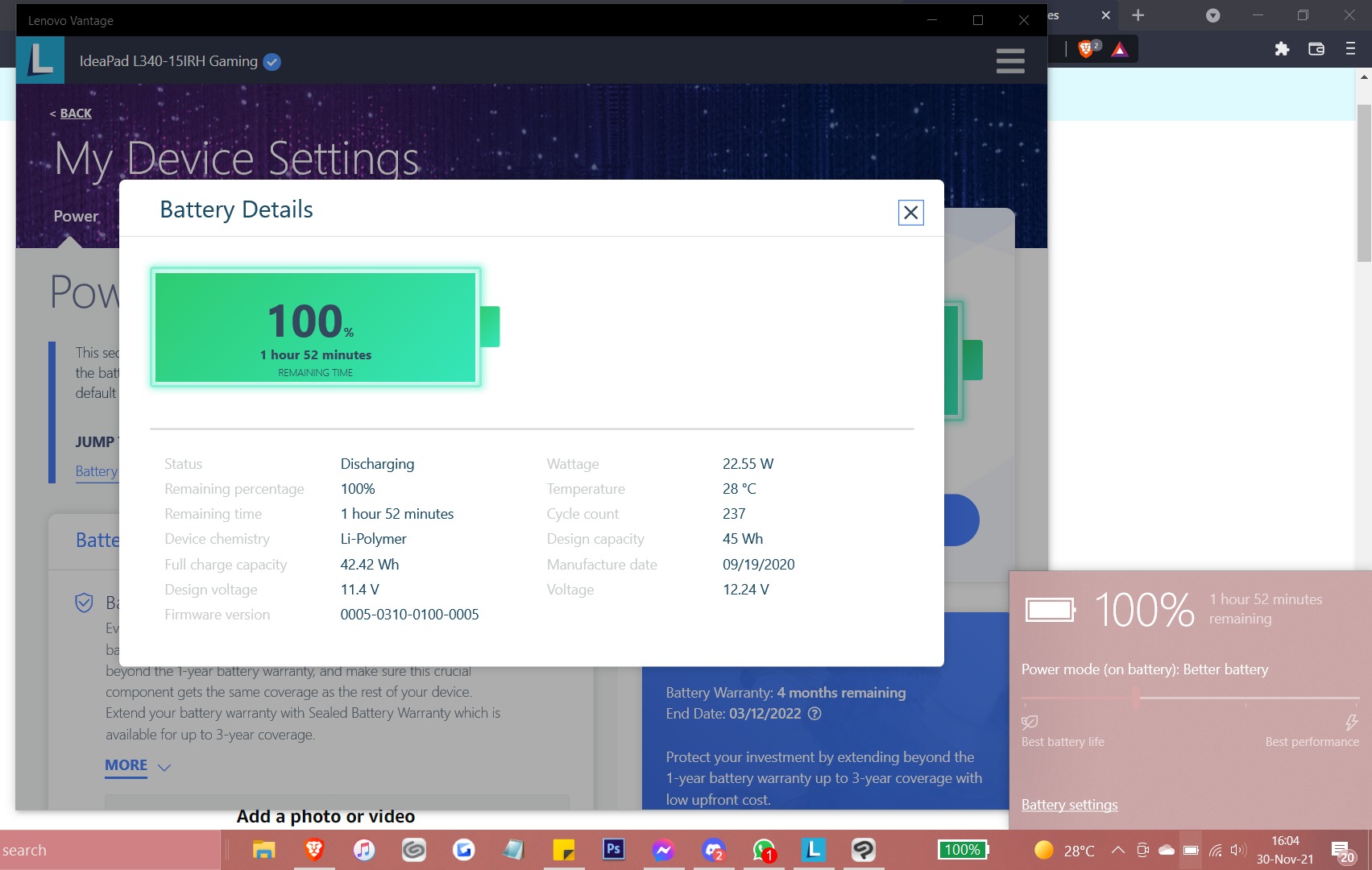This screenshot has width=1372, height=870.
Task: Open Brave tab search dropdown
Action: click(1212, 15)
